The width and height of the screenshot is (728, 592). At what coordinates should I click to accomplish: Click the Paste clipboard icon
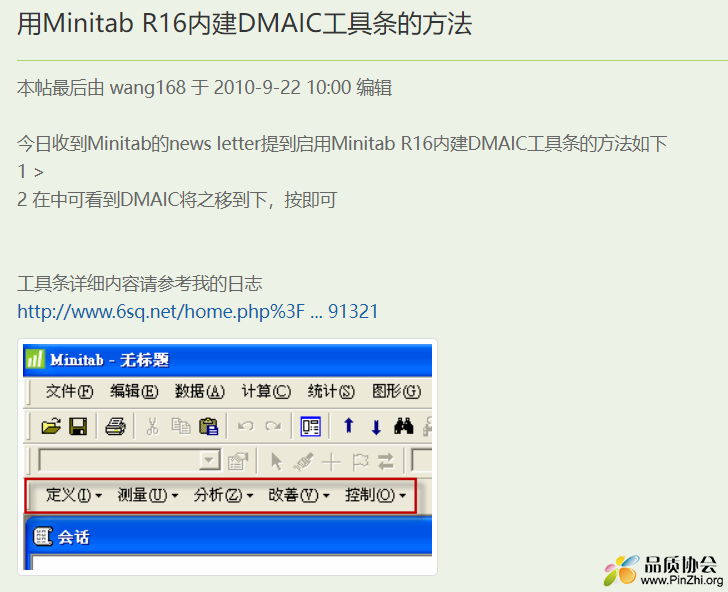point(208,426)
